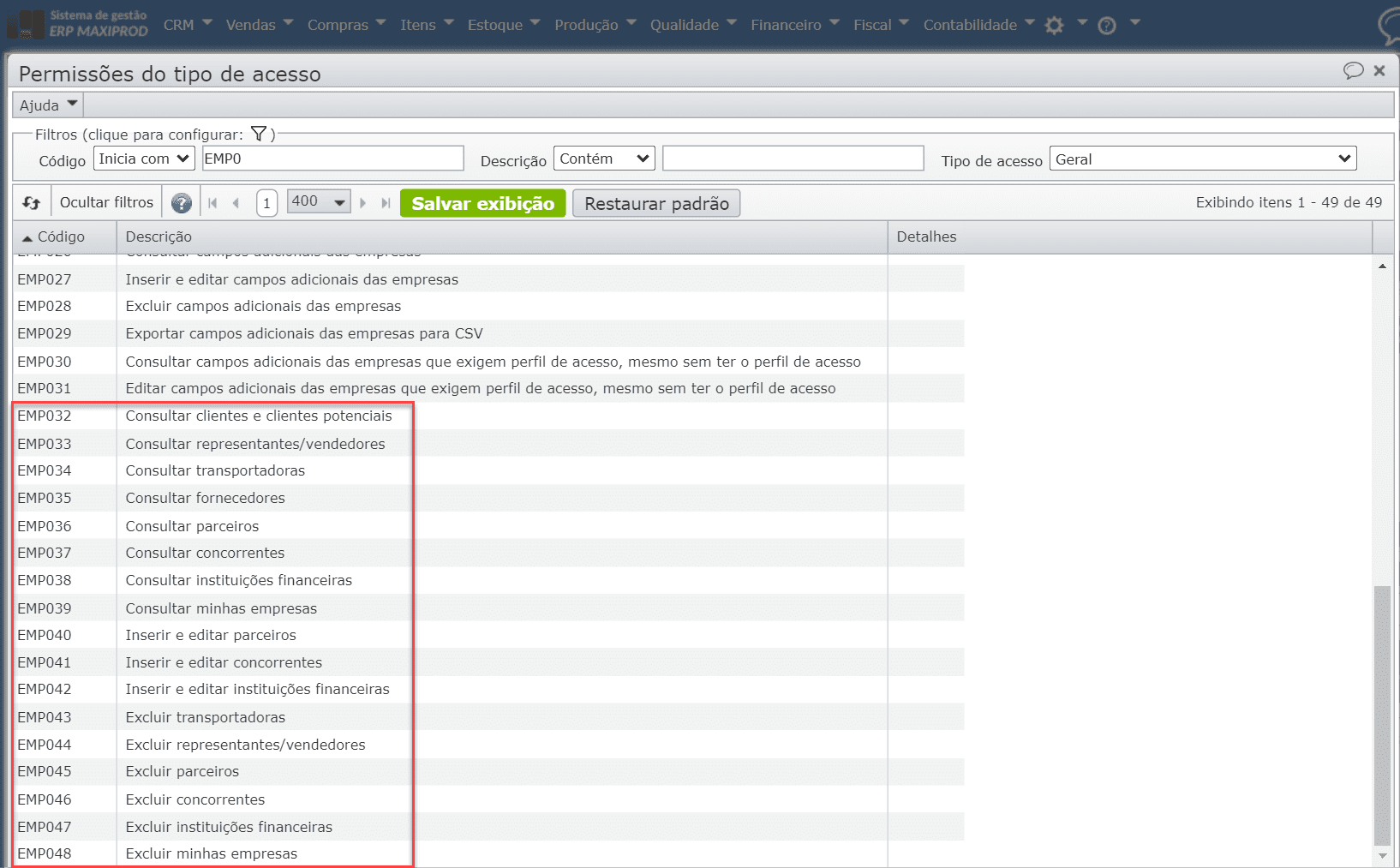1400x868 pixels.
Task: Open the Vendas menu
Action: pos(260,25)
